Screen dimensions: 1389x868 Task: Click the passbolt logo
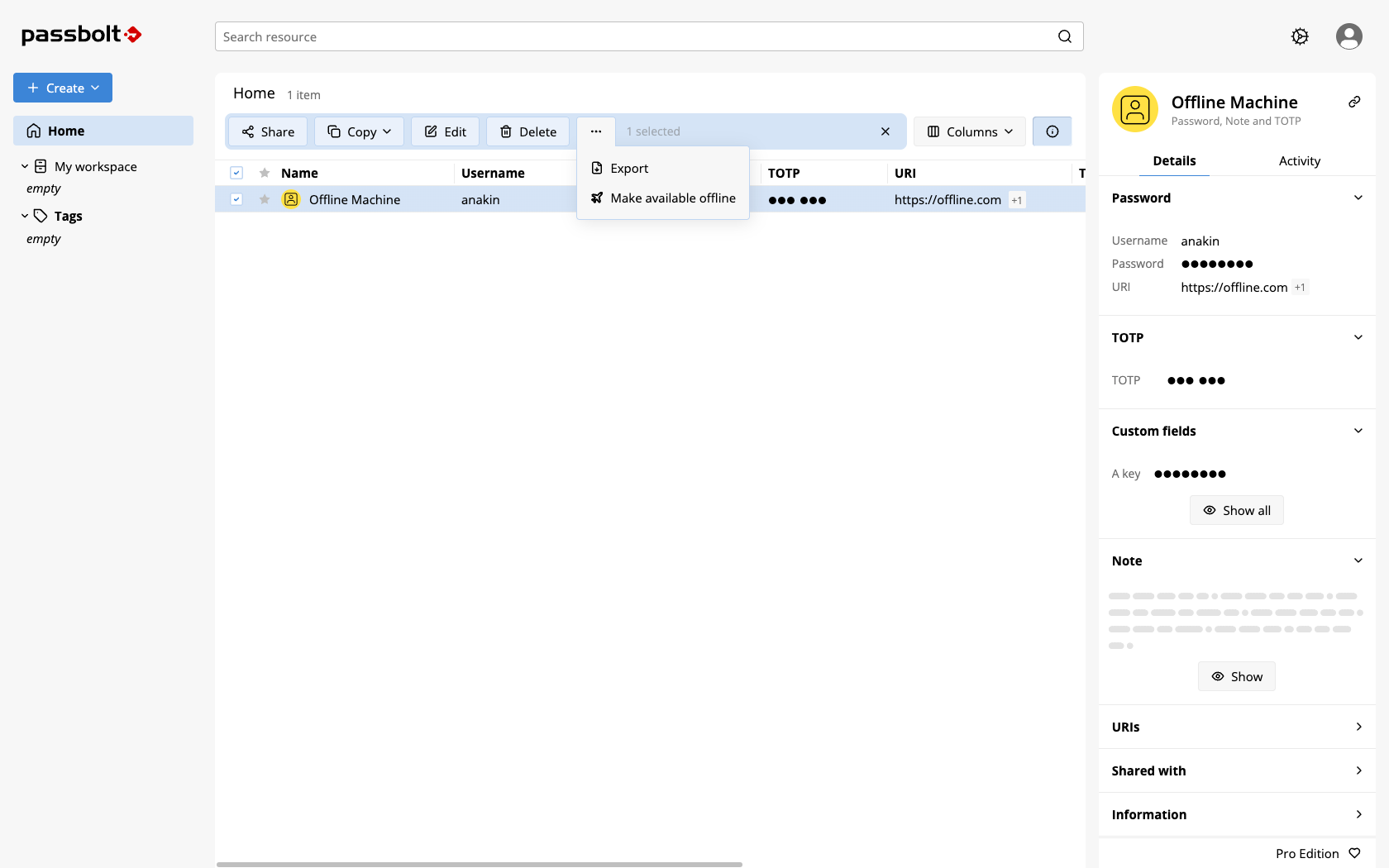click(x=81, y=34)
